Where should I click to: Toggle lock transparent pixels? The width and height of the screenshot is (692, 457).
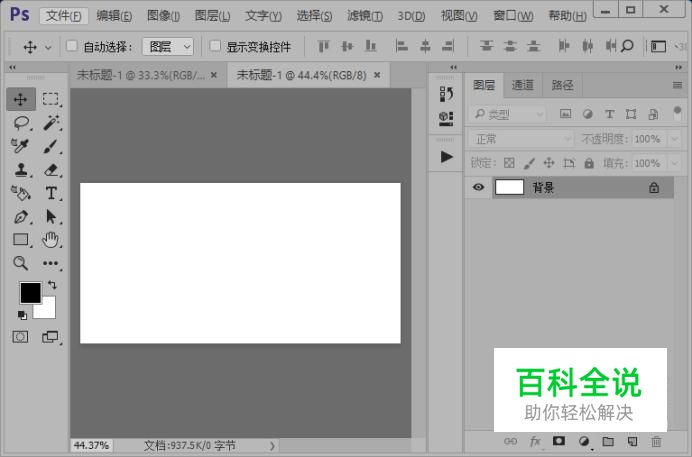click(509, 163)
